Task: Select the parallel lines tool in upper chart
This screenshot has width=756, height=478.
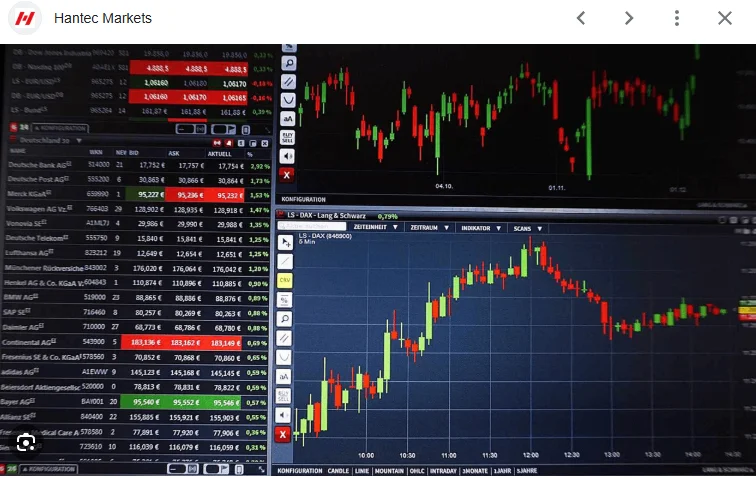Action: 288,82
